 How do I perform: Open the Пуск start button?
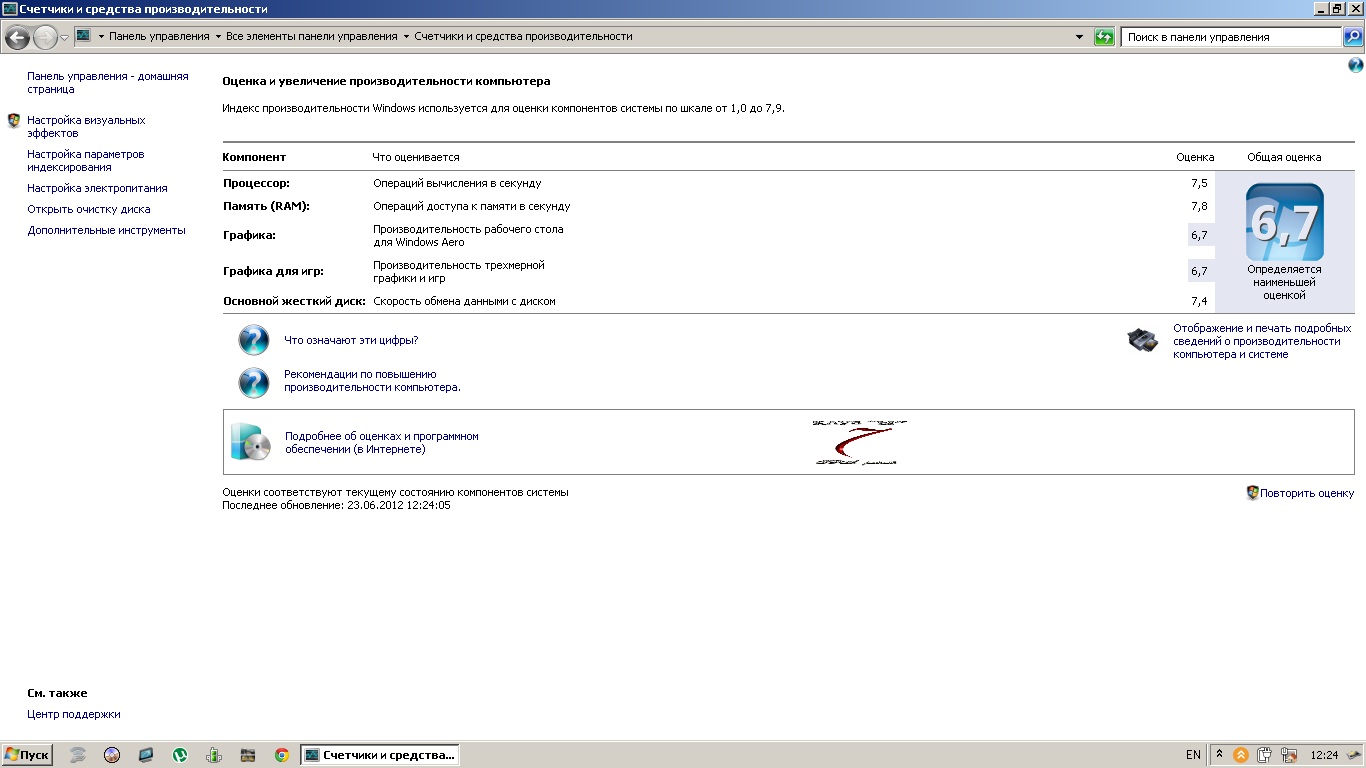[27, 755]
